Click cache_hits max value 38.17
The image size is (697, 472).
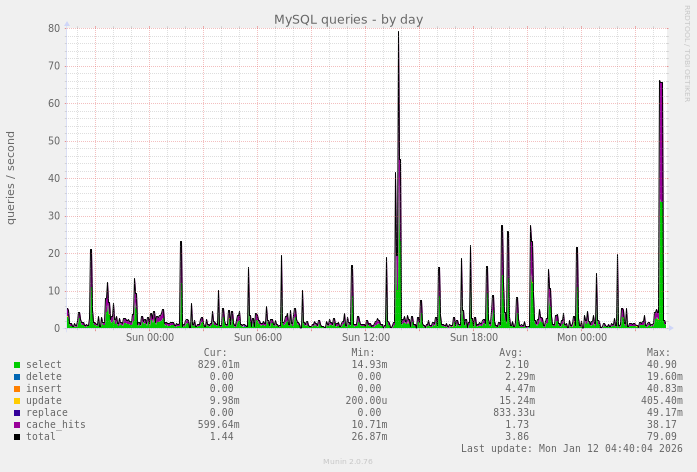click(661, 424)
